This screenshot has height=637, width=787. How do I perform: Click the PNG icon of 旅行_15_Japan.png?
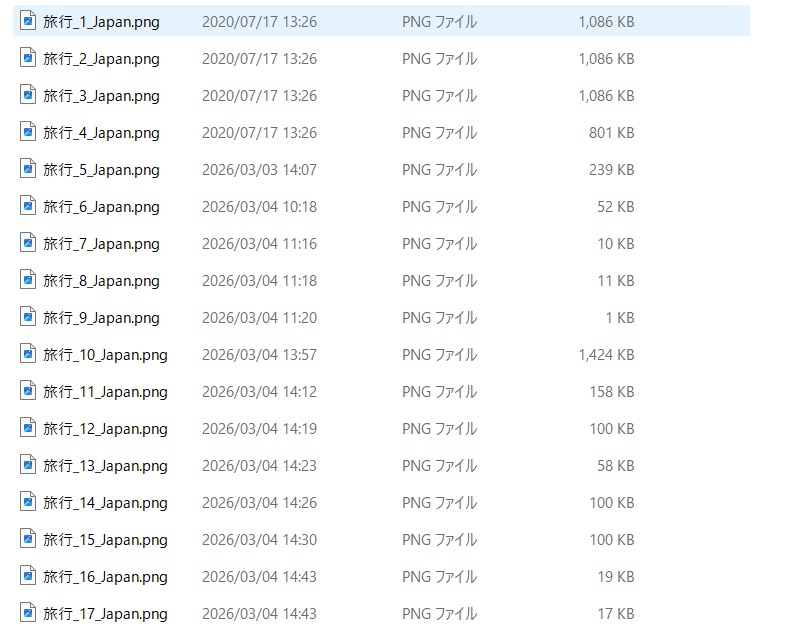(x=28, y=539)
